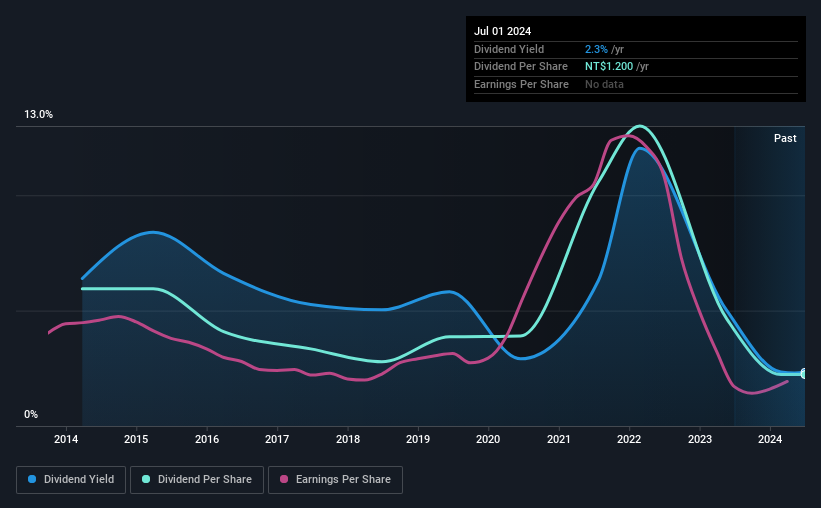Click the tooltip Dividend Per Share row label
Viewport: 821px width, 508px height.
point(520,67)
